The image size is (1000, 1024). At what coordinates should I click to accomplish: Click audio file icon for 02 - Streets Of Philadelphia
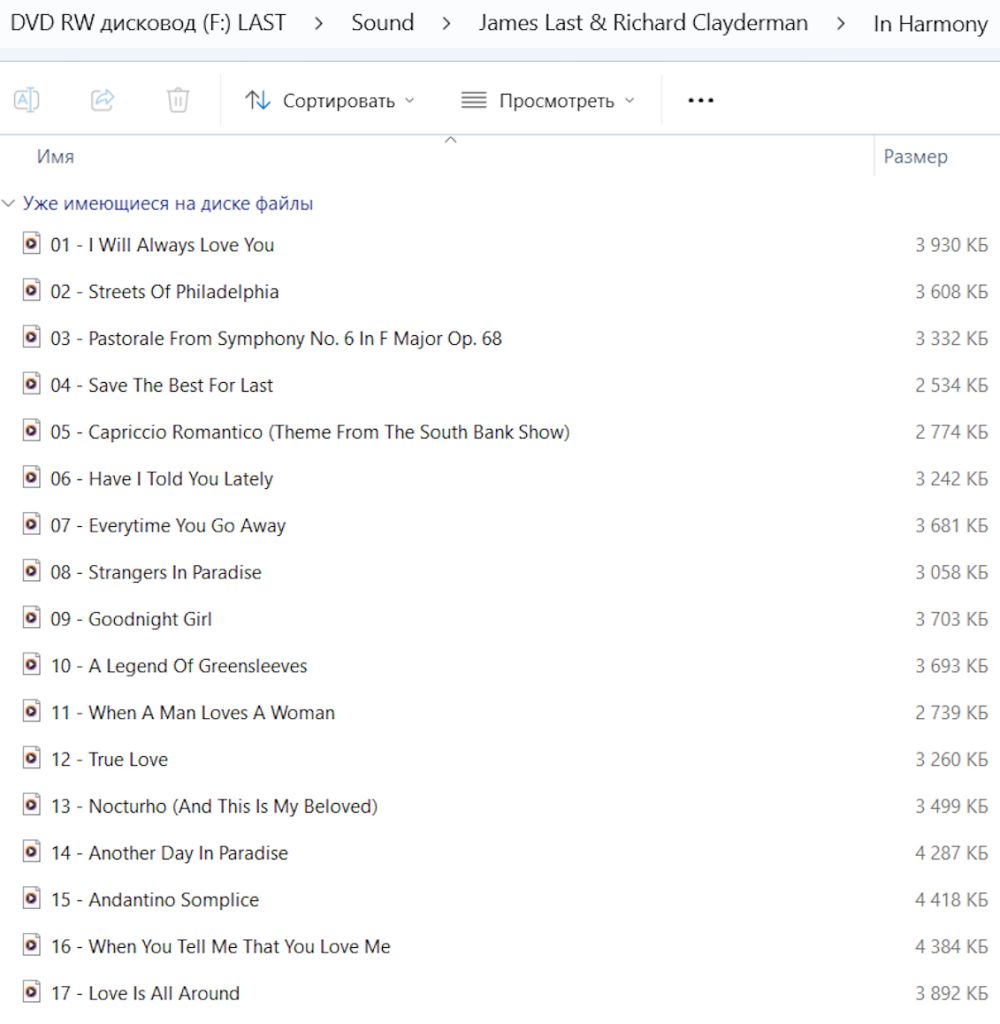point(31,290)
